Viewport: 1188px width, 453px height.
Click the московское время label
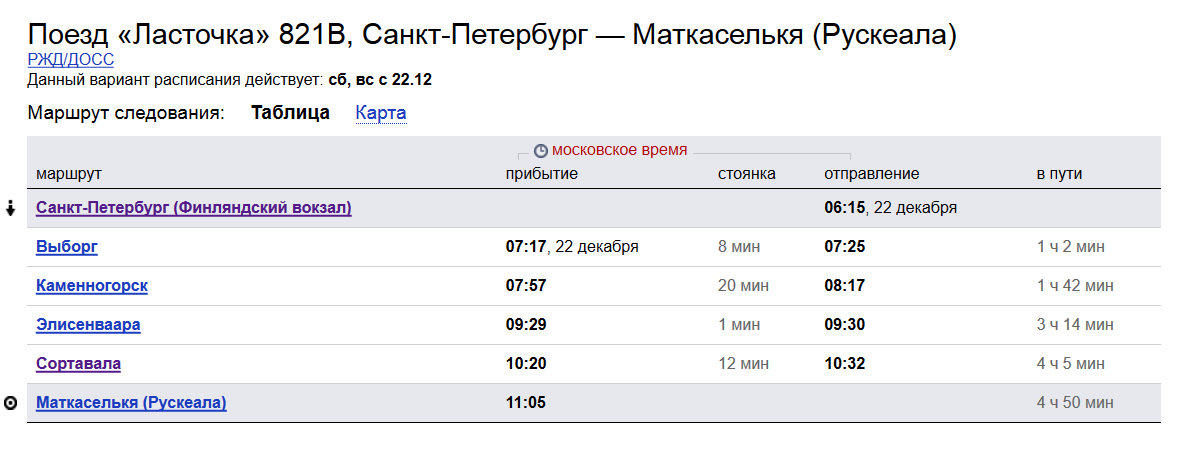620,150
